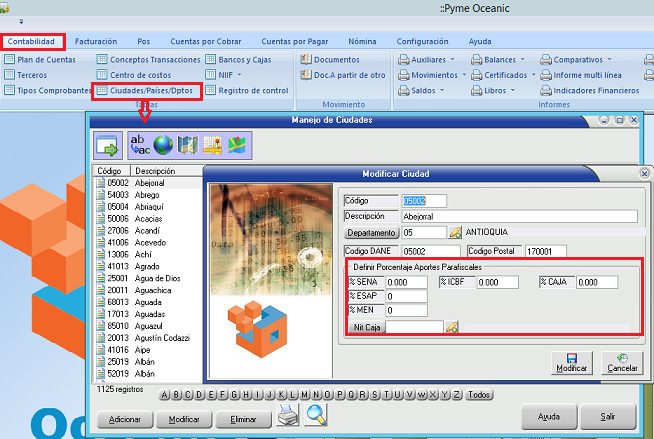
Task: Click the green arrow window icon
Action: [x=107, y=145]
